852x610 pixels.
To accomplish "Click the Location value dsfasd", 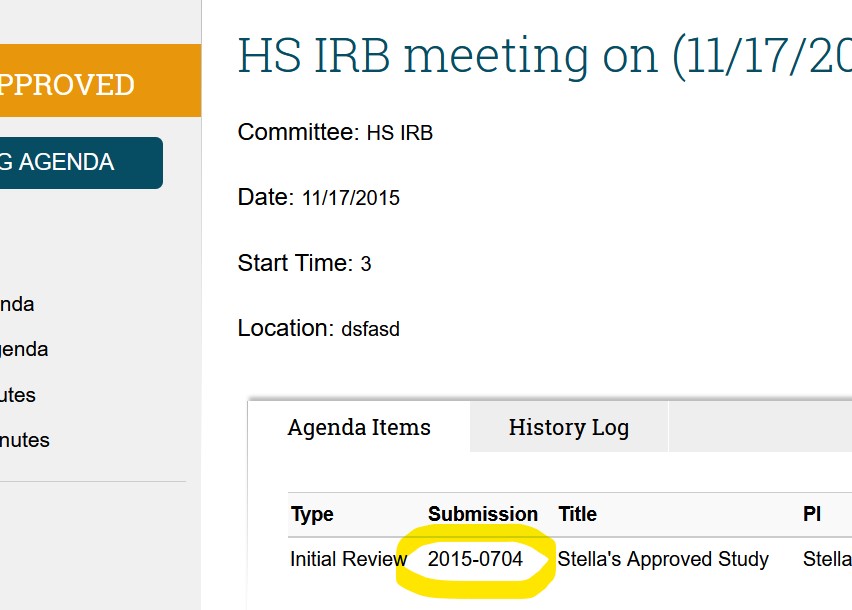I will point(370,329).
